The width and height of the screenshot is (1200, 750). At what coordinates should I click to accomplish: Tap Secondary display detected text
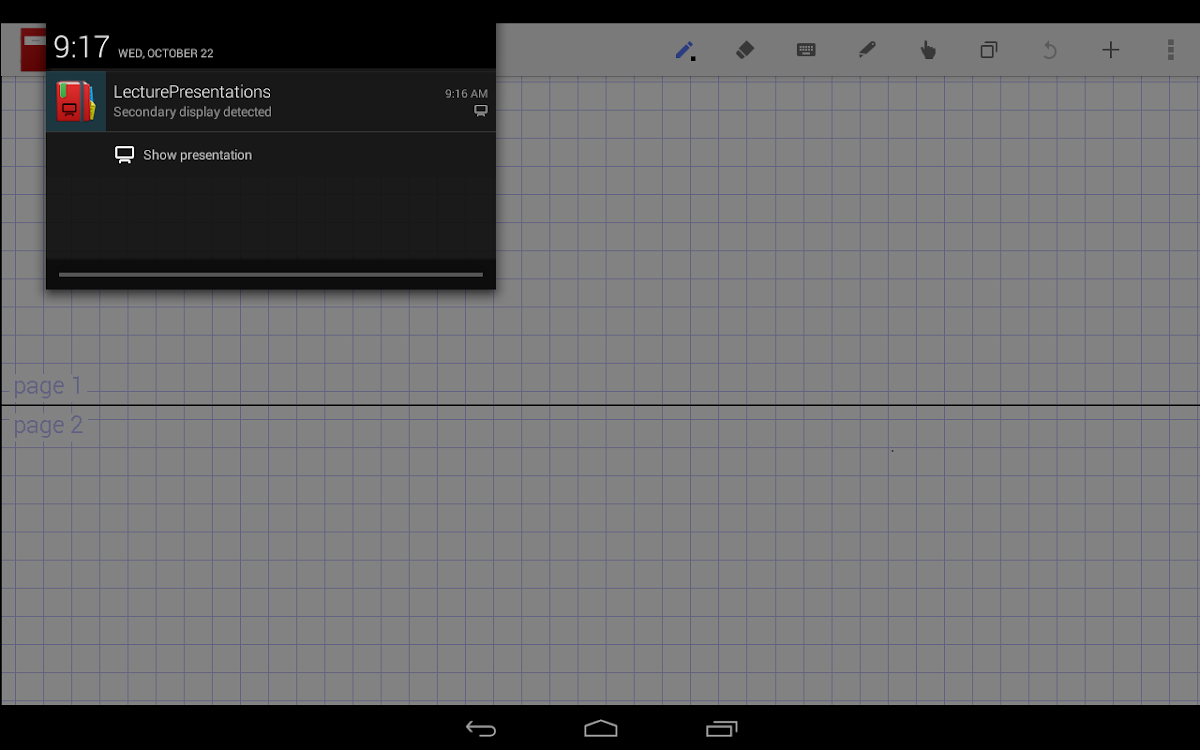[x=192, y=112]
